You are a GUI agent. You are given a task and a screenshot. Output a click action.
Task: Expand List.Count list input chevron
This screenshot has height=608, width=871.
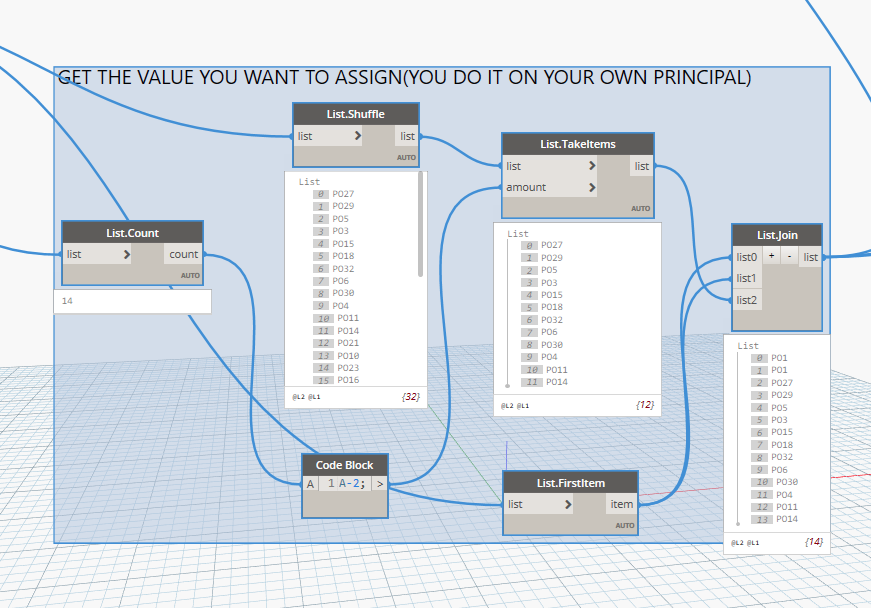tap(127, 254)
